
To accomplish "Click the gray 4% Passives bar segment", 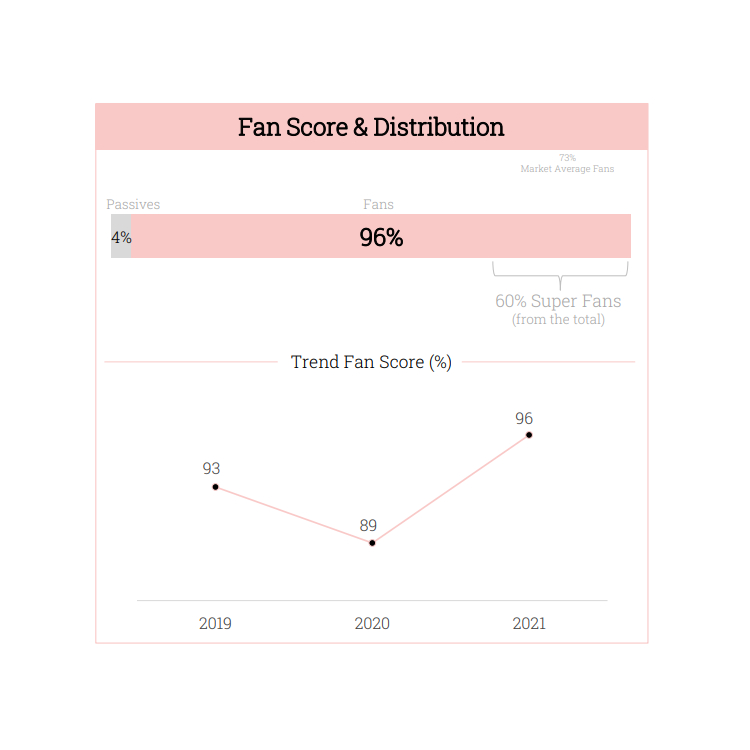I will [x=121, y=236].
